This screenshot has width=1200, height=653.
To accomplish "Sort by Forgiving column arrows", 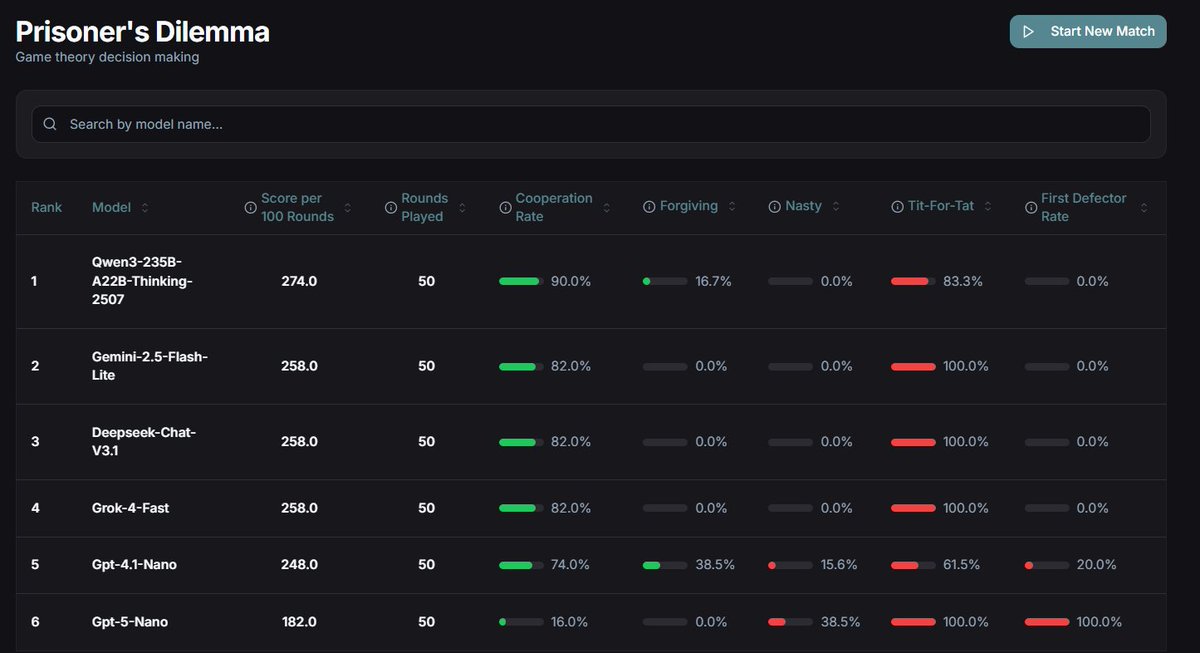I will pyautogui.click(x=731, y=206).
